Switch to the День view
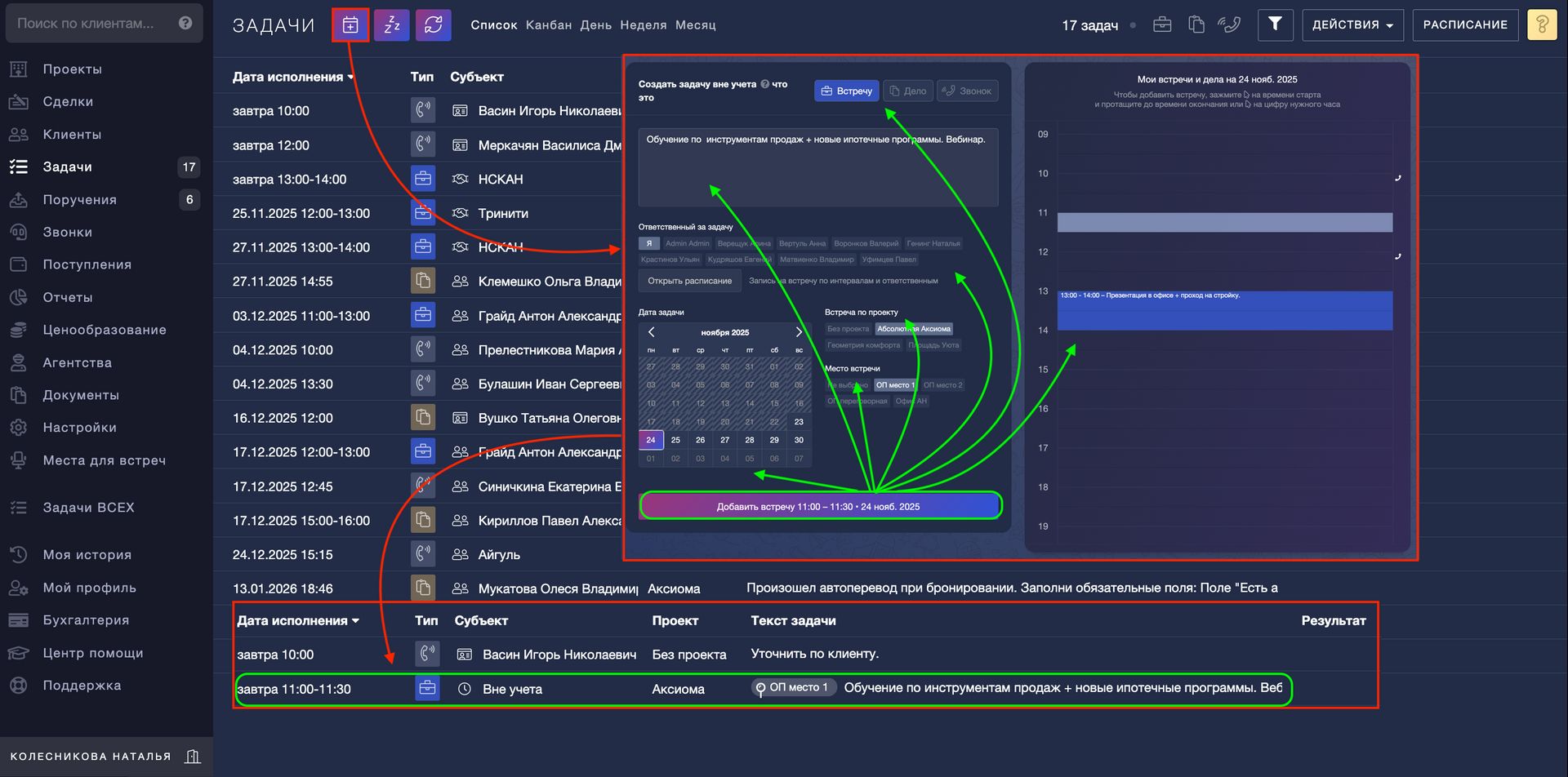Image resolution: width=1568 pixels, height=777 pixels. pos(596,25)
